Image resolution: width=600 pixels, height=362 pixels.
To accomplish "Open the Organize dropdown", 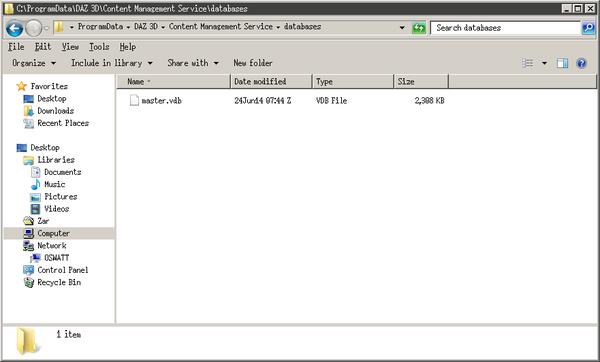I will (34, 63).
